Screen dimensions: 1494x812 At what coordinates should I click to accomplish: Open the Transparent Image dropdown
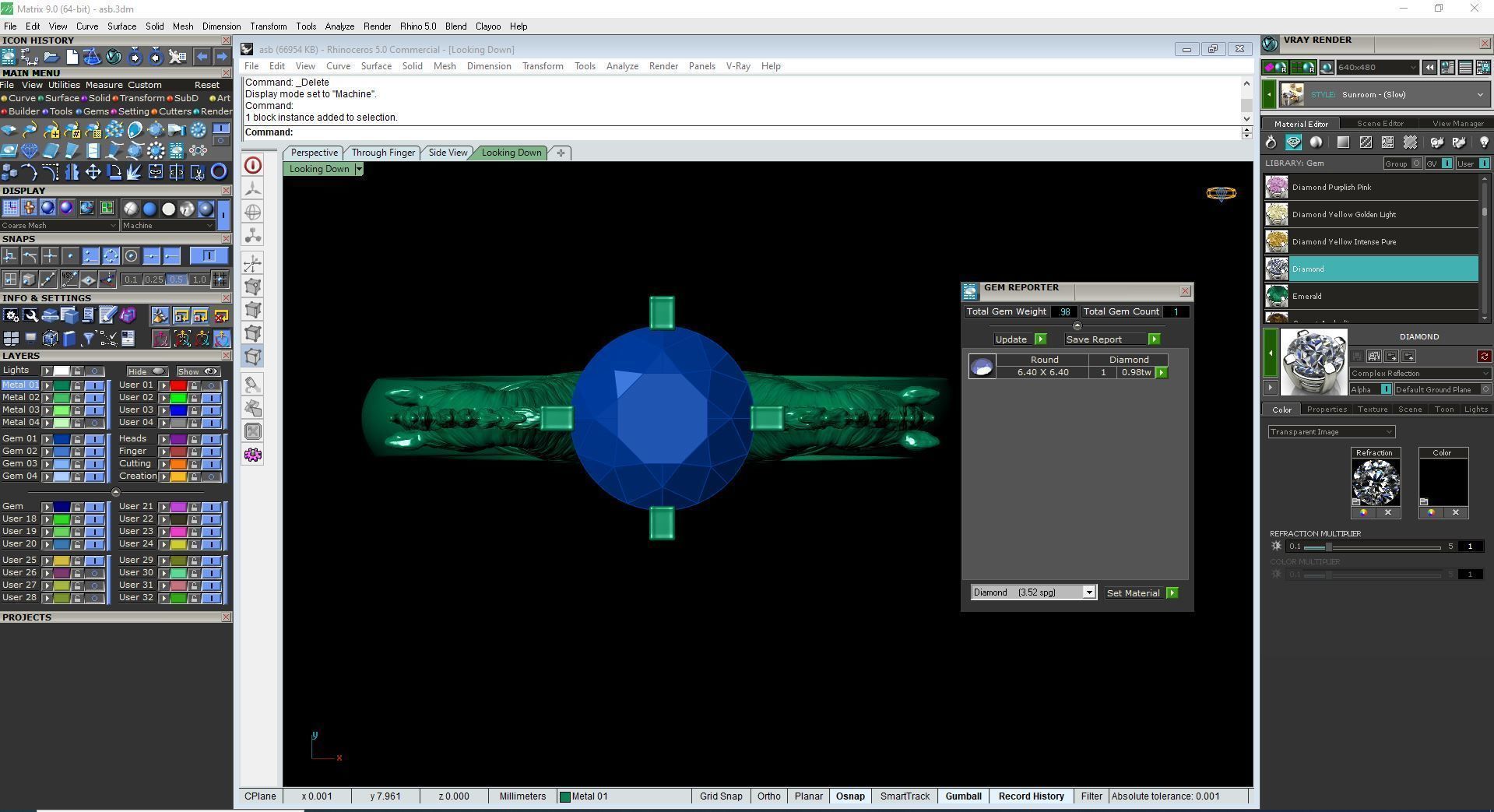coord(1331,432)
